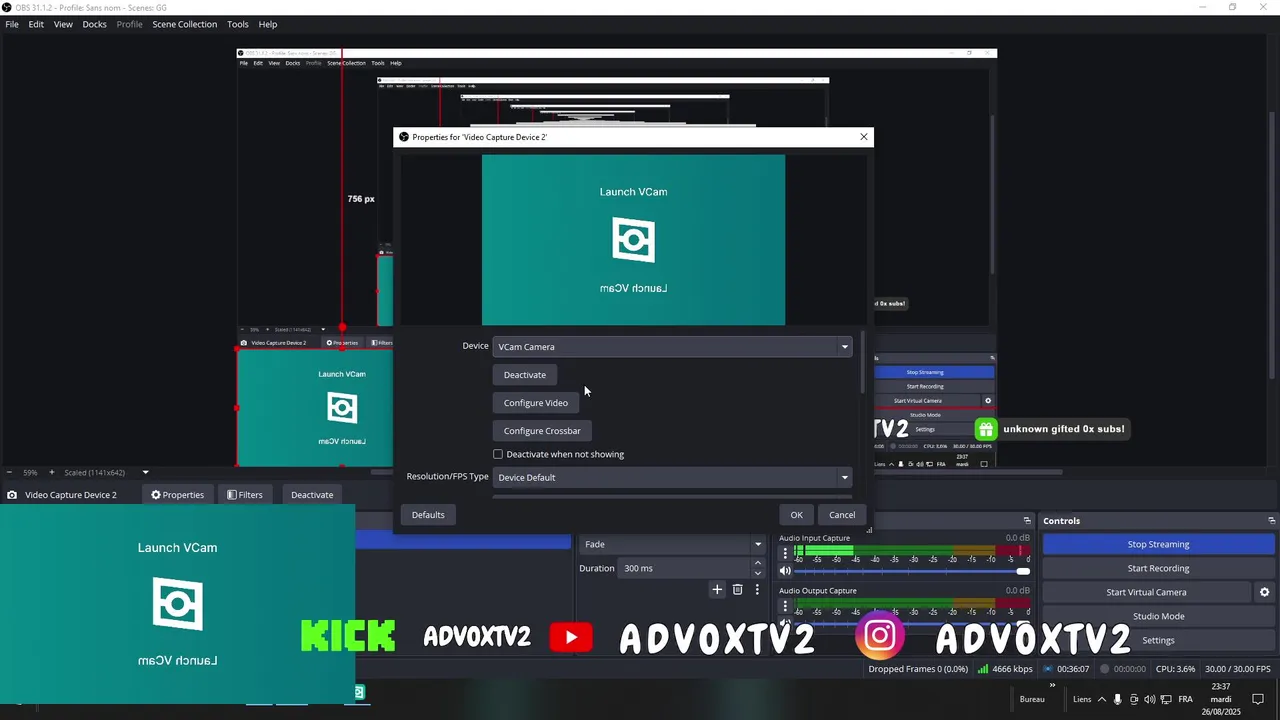
Task: Zoom in the preview with plus icon
Action: coord(52,473)
